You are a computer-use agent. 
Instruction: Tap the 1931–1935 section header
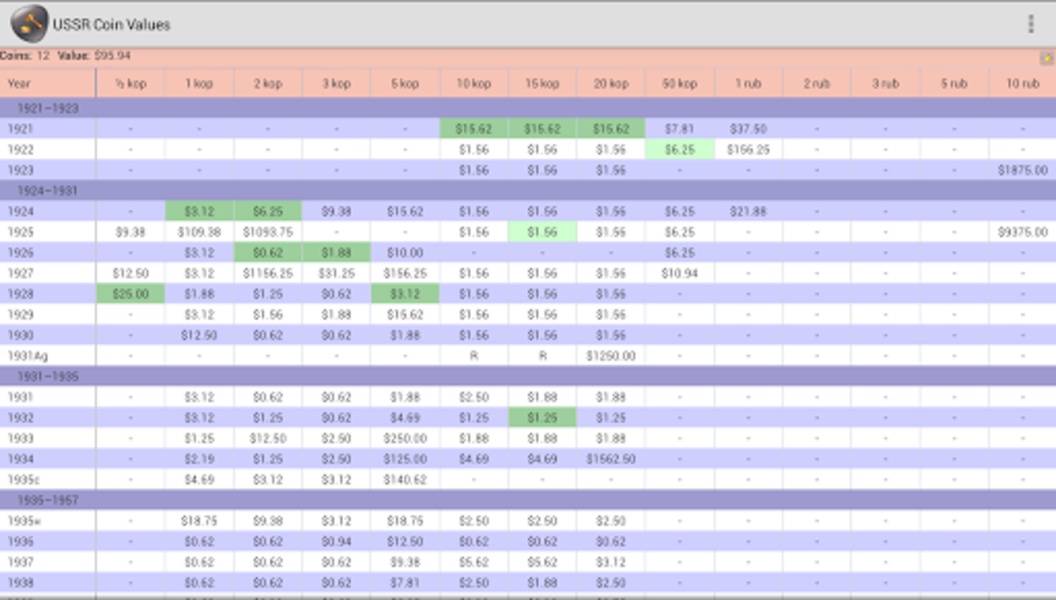tap(528, 376)
